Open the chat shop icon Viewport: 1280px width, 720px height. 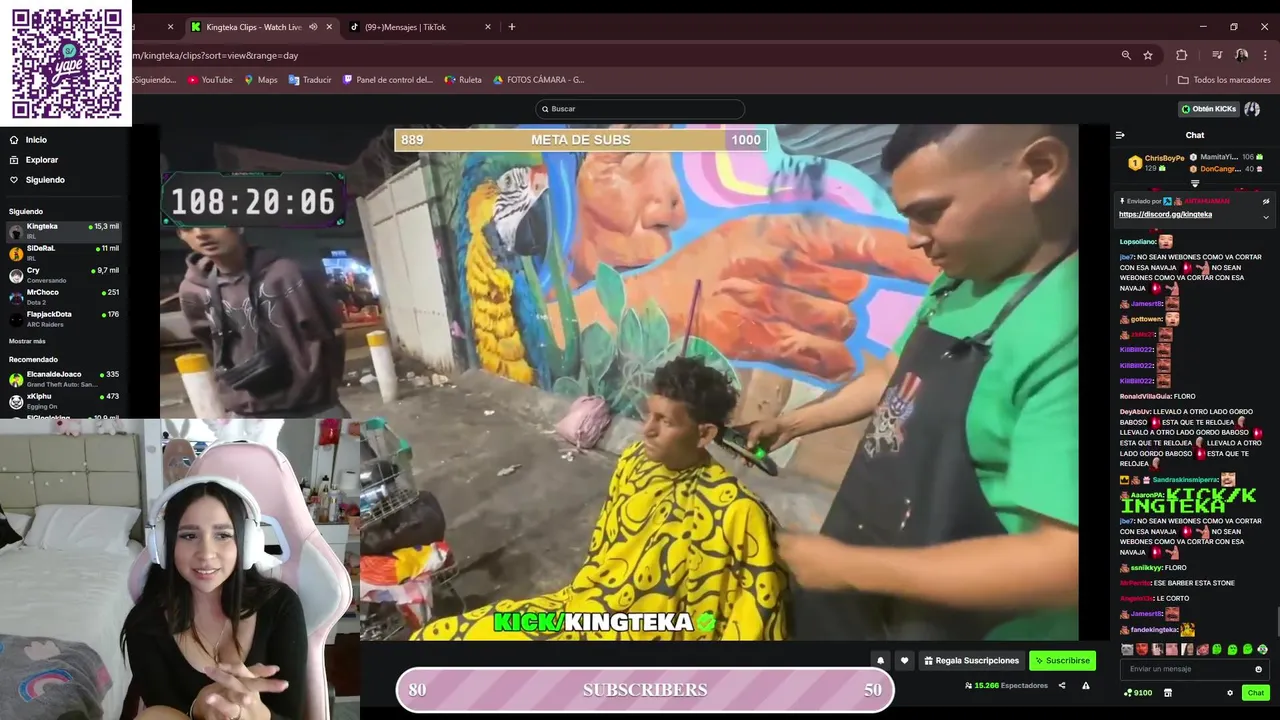pyautogui.click(x=1167, y=693)
